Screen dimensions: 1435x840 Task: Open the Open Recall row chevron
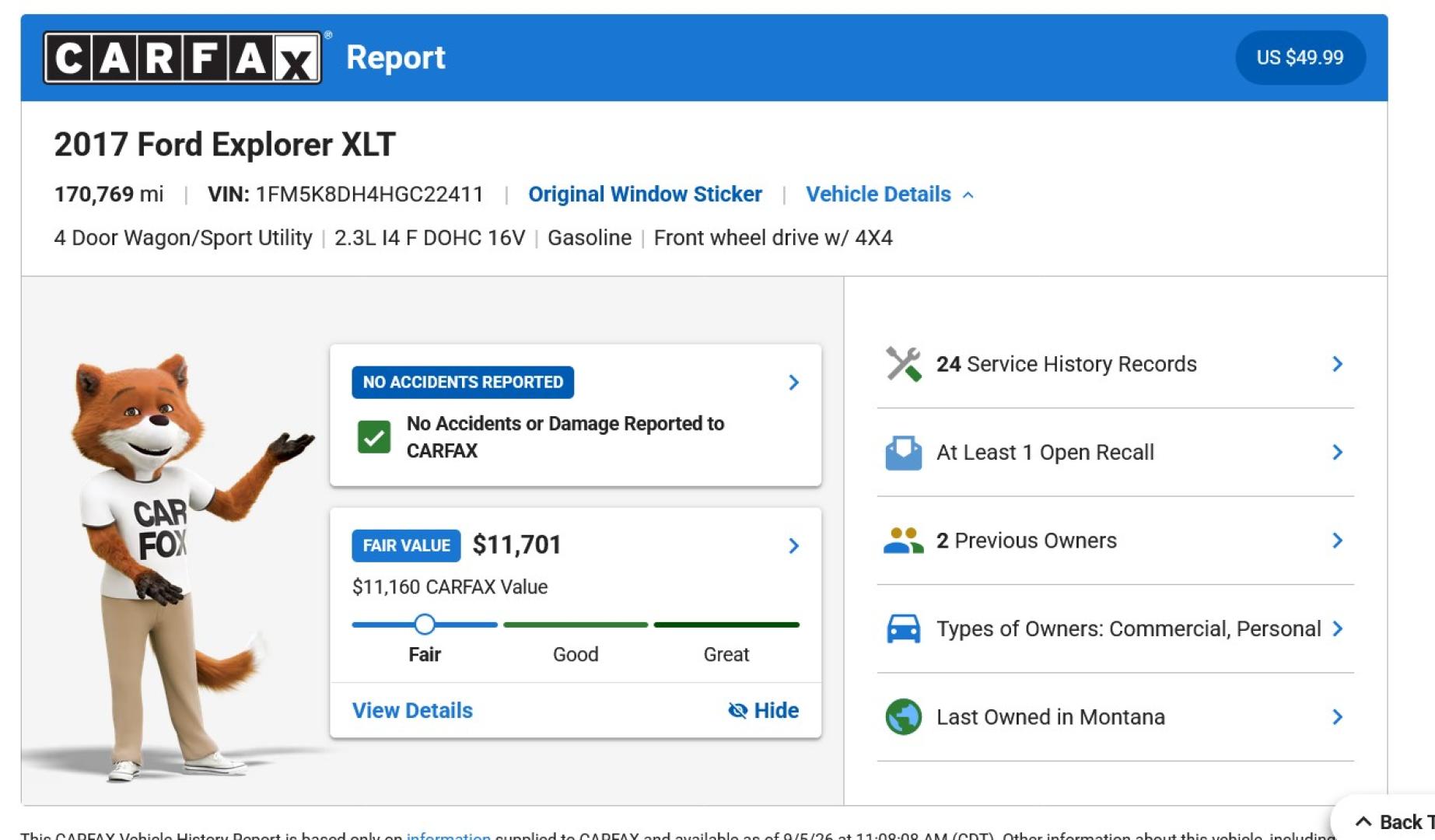coord(1337,453)
